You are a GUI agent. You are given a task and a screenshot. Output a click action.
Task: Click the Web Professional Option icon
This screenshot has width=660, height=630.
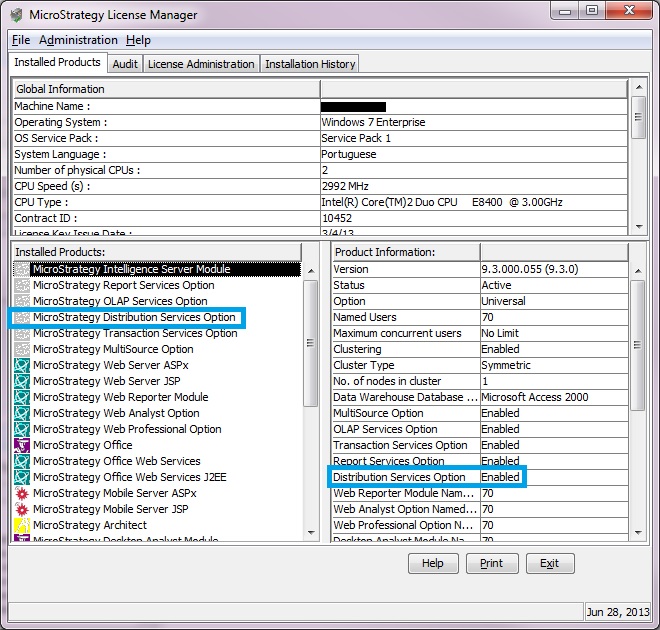22,429
